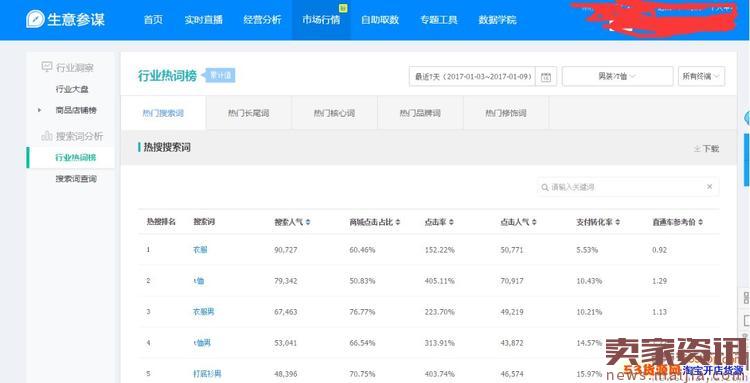The image size is (750, 383).
Task: Switch to the 热门长尾词 tab
Action: [249, 113]
